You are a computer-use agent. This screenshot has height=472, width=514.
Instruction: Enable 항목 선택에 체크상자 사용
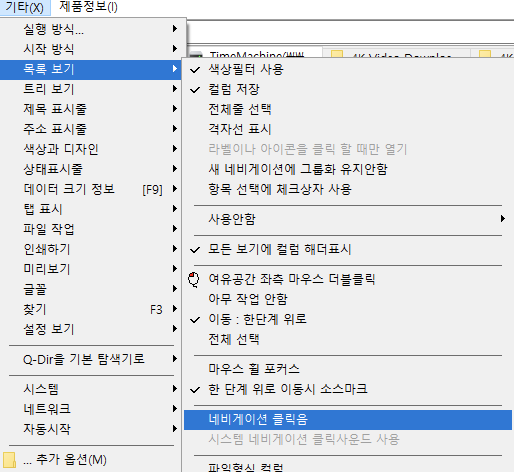tap(348, 189)
